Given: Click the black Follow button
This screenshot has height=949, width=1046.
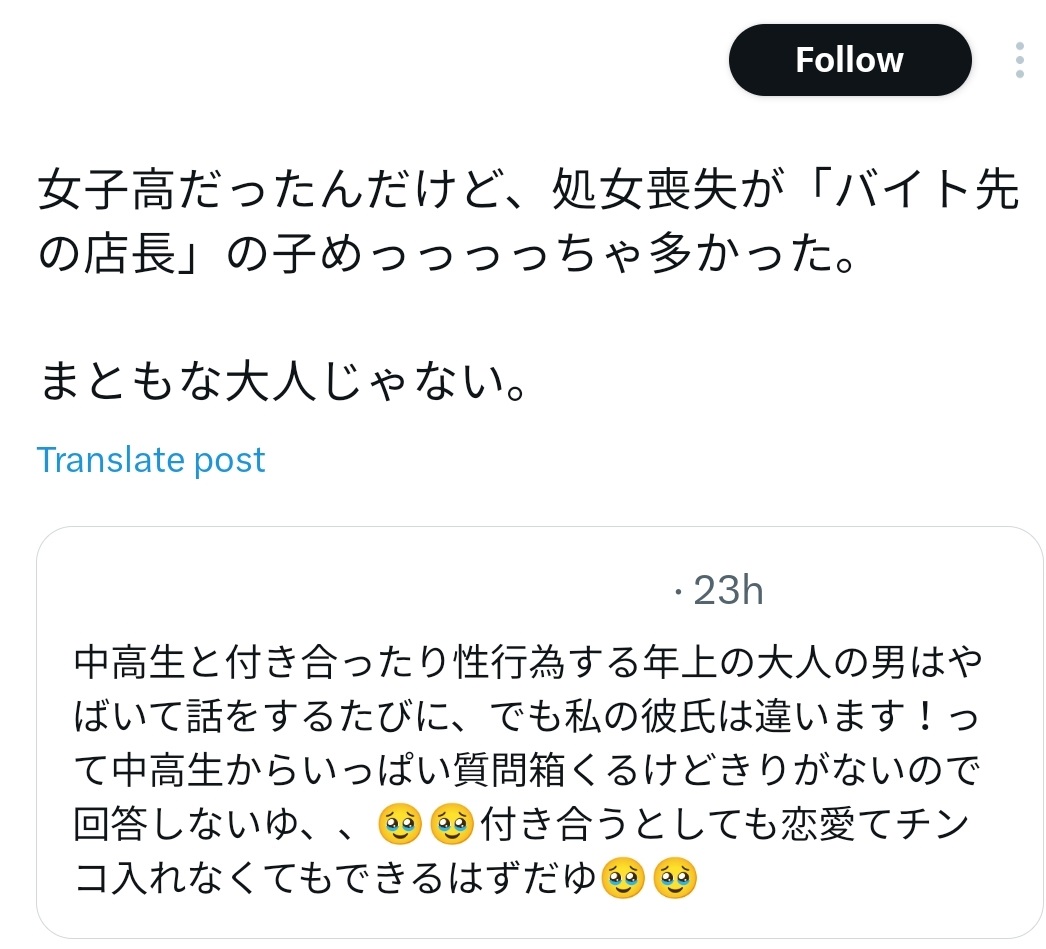Looking at the screenshot, I should point(850,60).
